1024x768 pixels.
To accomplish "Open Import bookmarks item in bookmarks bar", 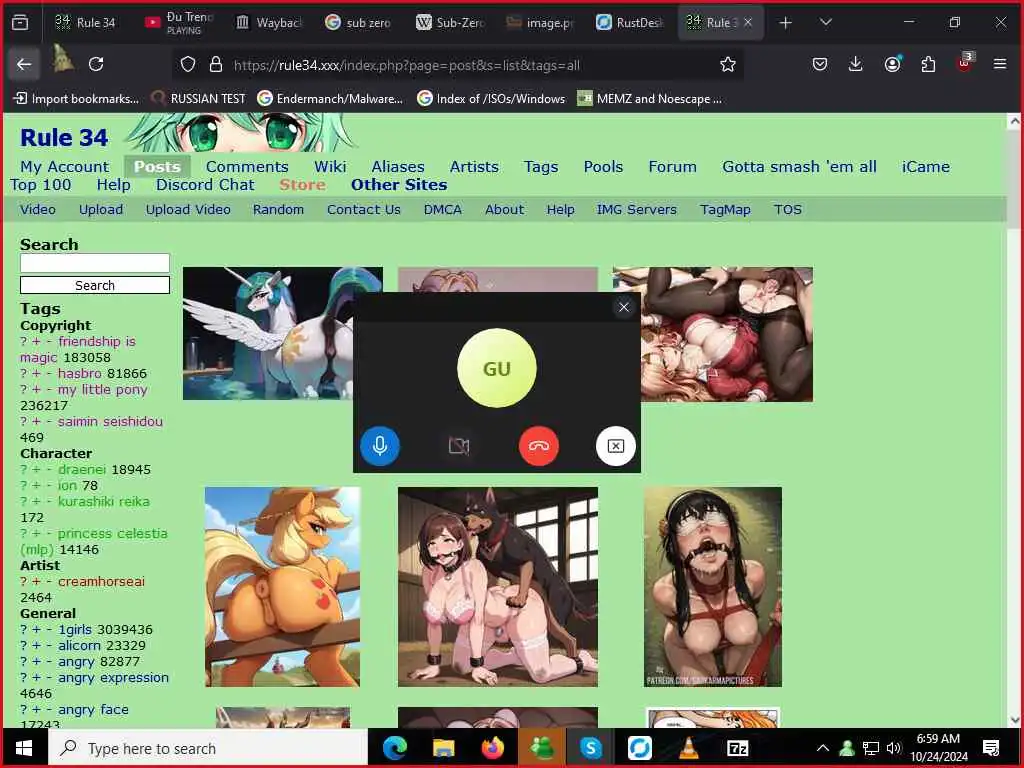I will (x=76, y=99).
